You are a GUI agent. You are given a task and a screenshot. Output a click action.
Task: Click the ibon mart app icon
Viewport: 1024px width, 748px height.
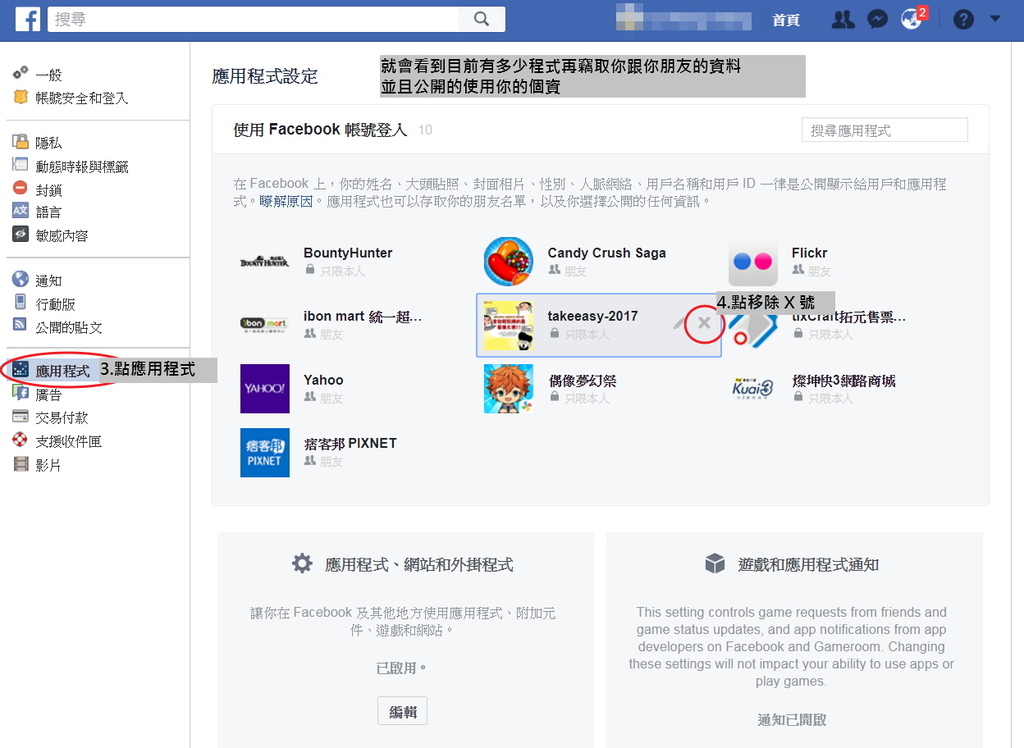[x=264, y=325]
